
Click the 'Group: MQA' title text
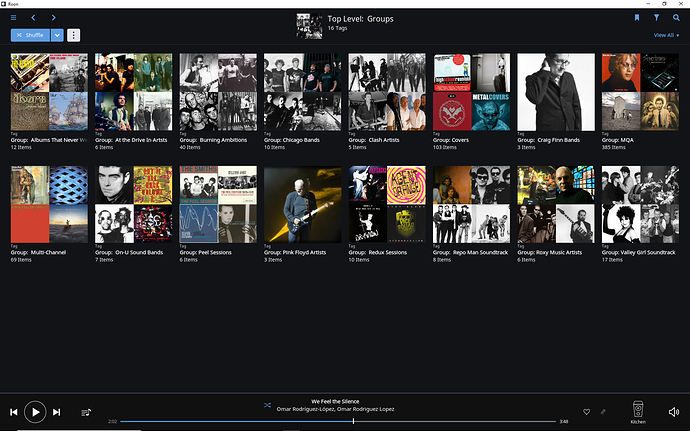[x=618, y=140]
